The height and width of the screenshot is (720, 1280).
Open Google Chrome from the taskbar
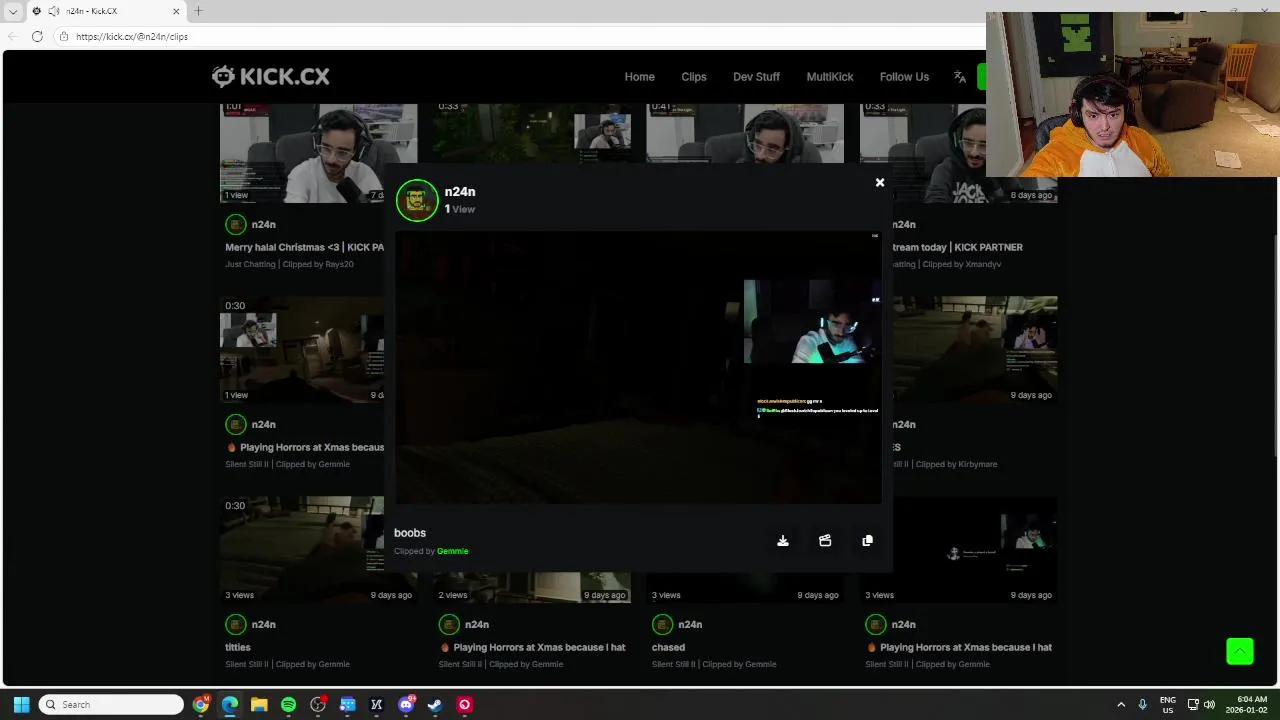(201, 705)
